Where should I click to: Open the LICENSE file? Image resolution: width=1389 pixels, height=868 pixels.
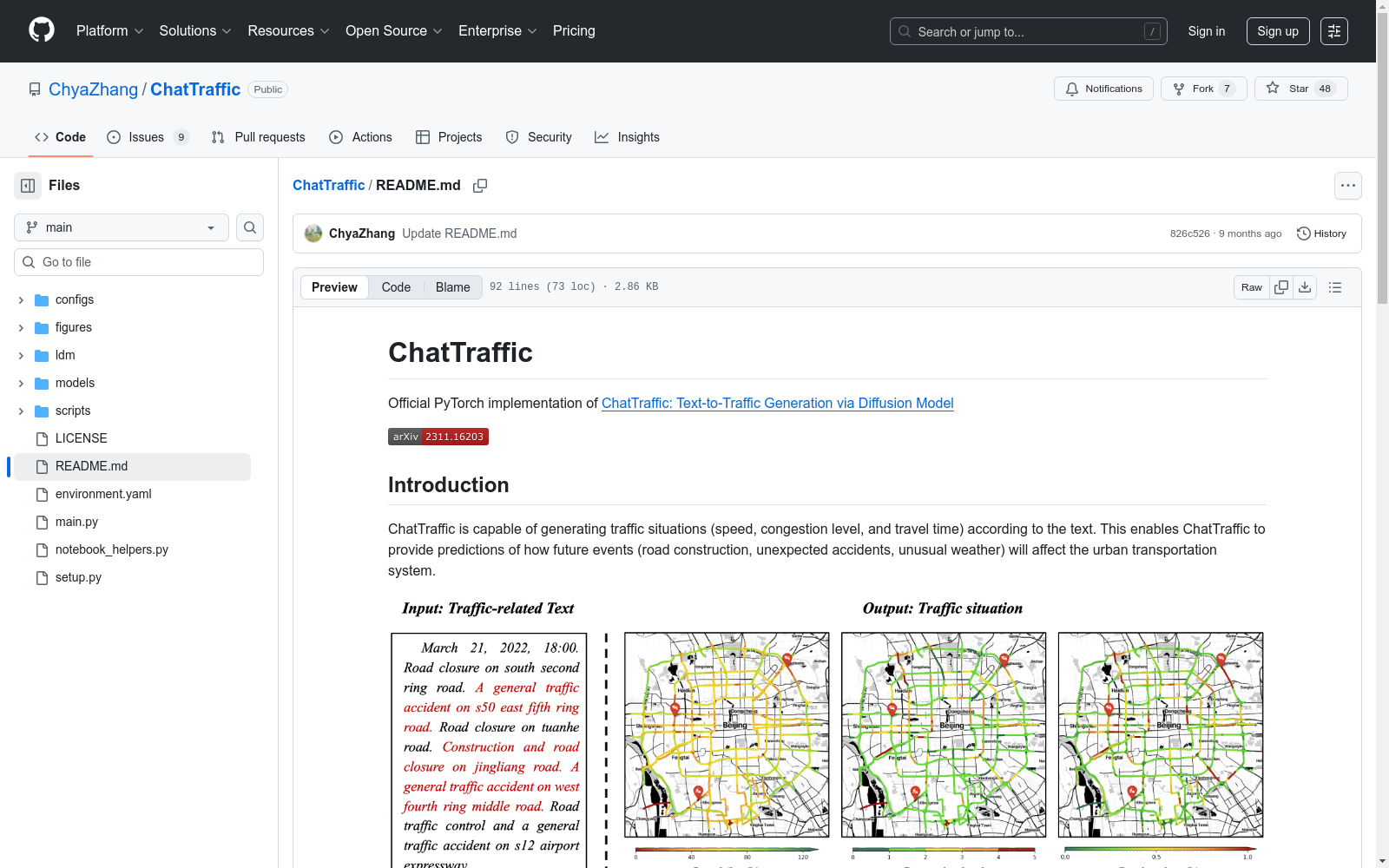pyautogui.click(x=81, y=438)
